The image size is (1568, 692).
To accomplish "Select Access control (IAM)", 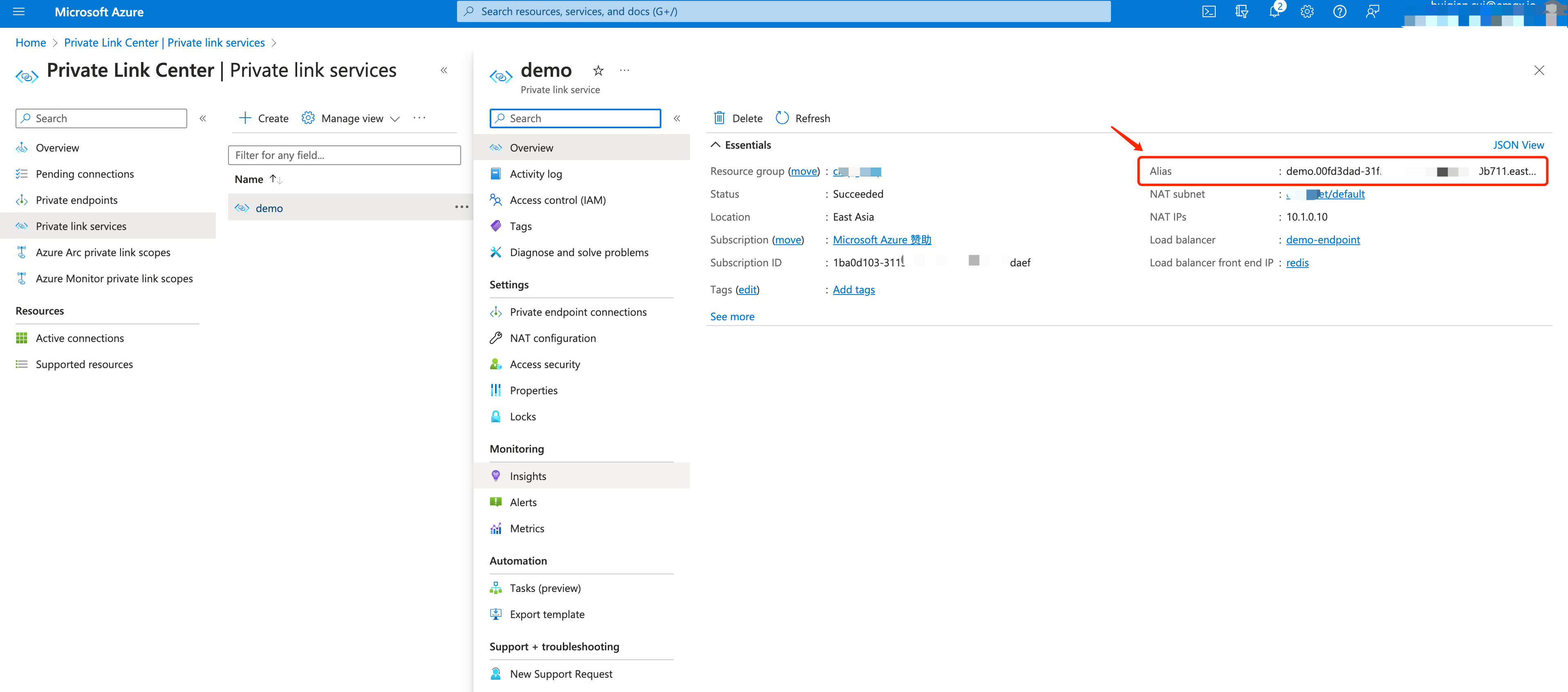I will click(x=558, y=199).
